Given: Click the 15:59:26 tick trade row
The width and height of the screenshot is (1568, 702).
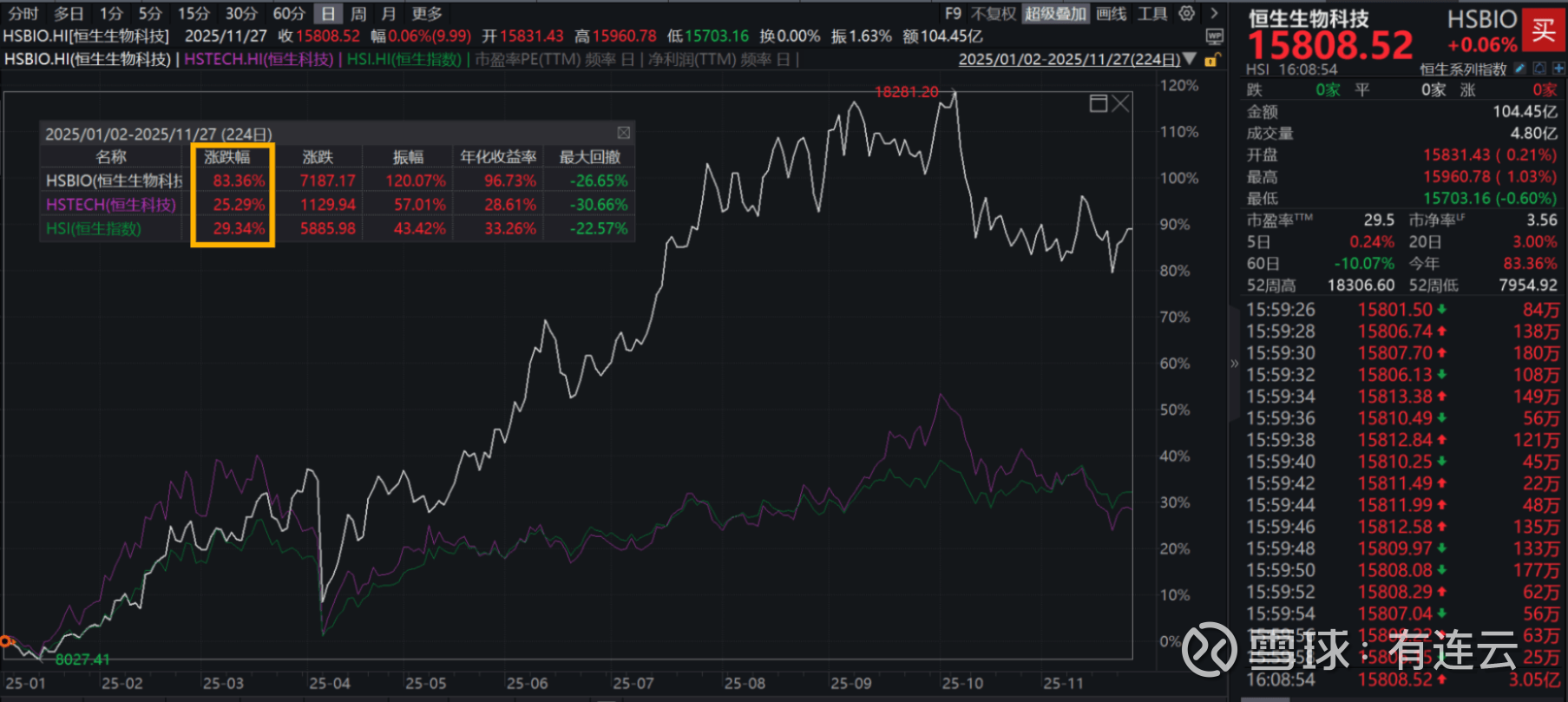Looking at the screenshot, I should [1402, 310].
